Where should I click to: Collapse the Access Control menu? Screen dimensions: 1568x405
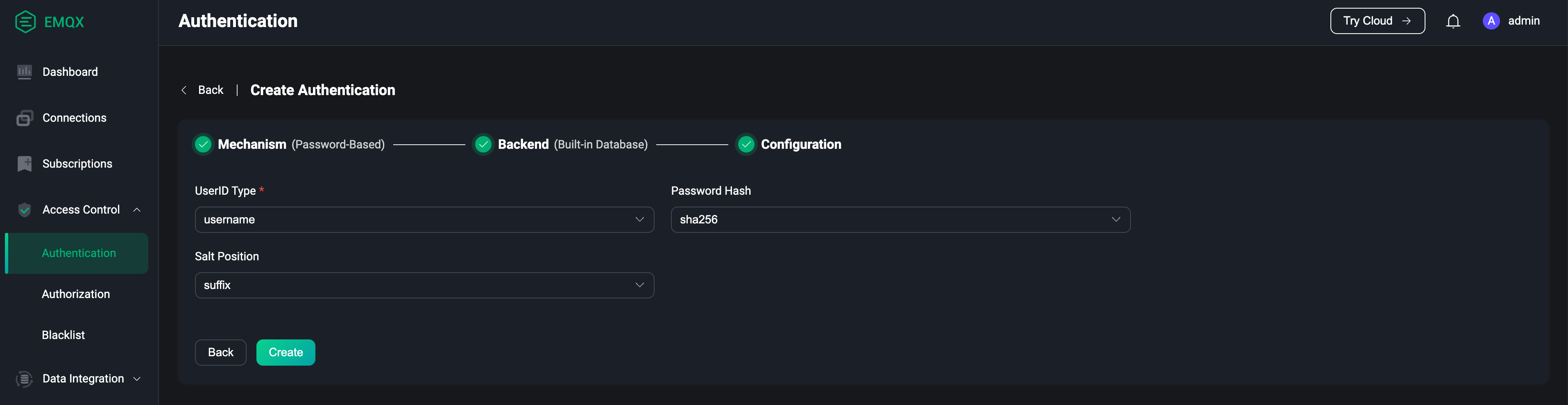click(x=137, y=210)
